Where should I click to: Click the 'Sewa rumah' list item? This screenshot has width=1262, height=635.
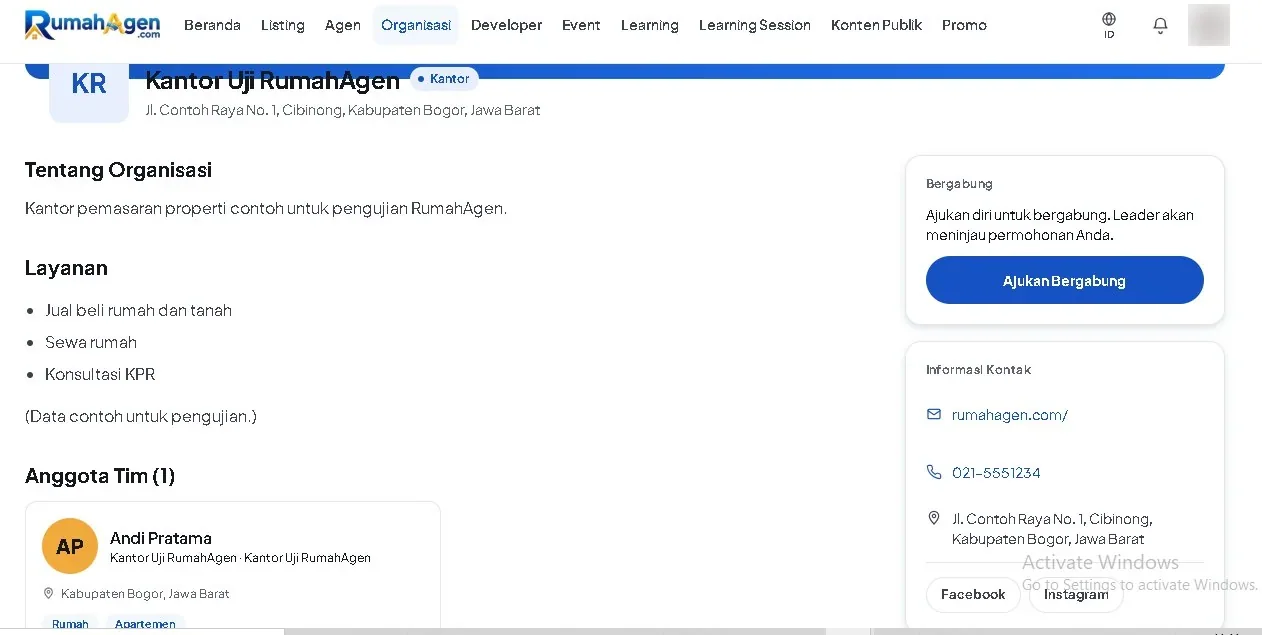click(91, 342)
